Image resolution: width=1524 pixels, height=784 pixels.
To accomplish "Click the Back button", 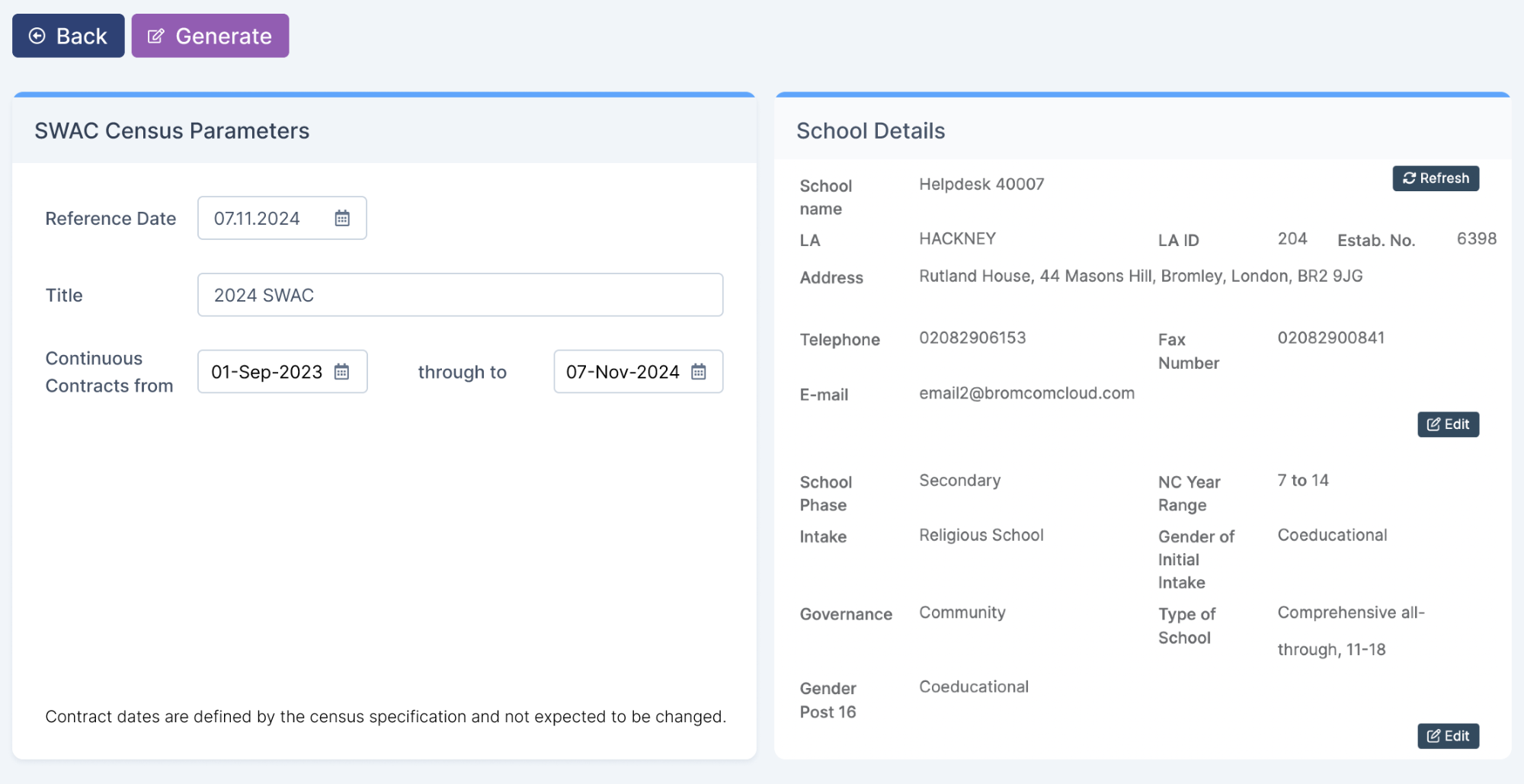I will pos(69,36).
